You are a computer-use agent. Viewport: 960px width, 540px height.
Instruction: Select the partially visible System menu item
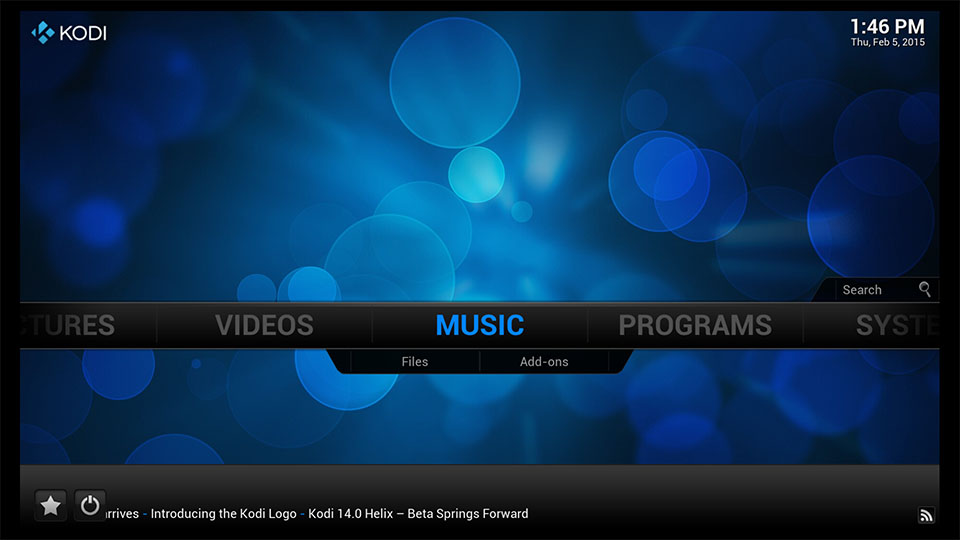(x=898, y=325)
